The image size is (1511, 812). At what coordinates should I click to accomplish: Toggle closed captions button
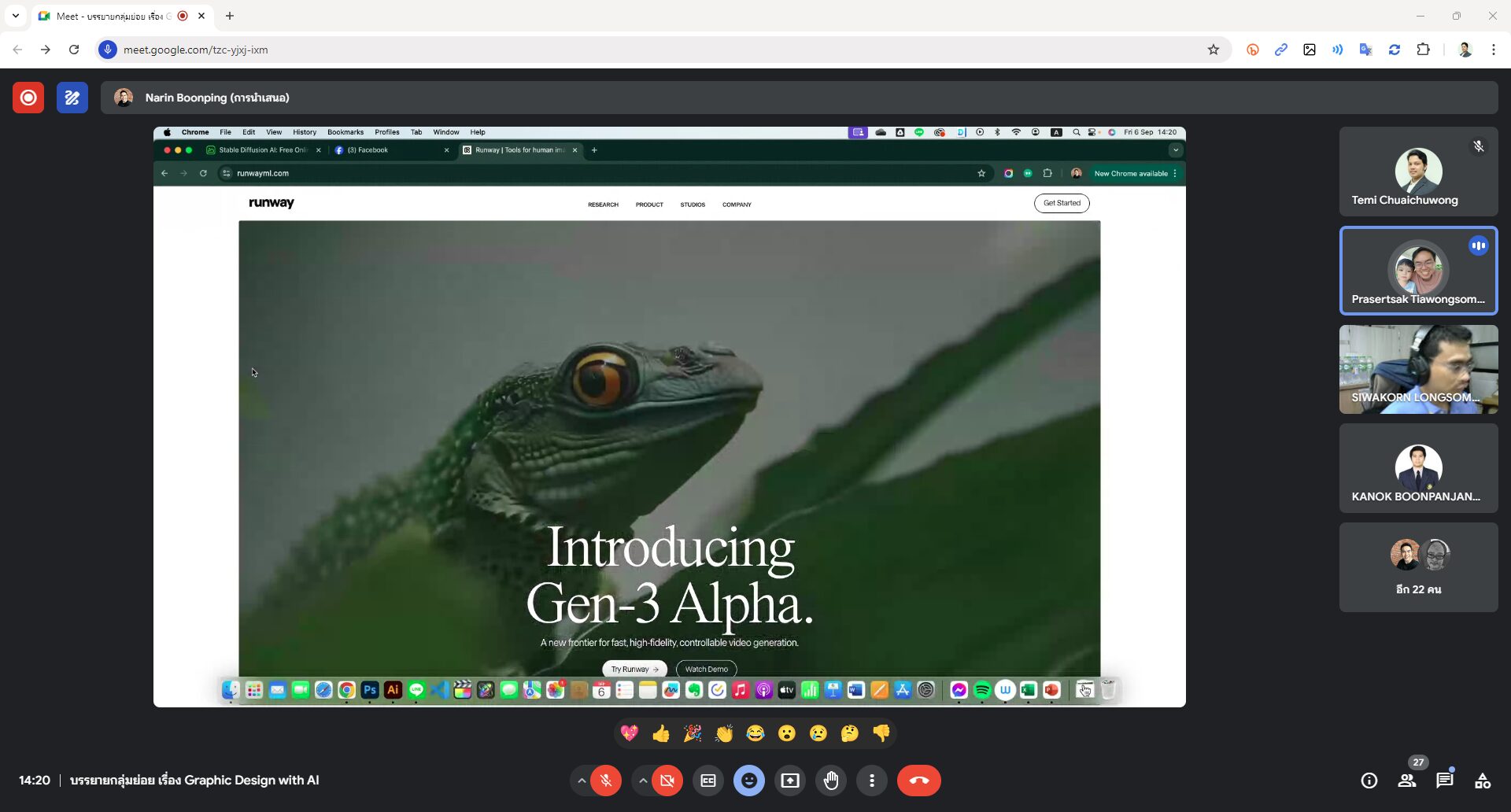coord(708,781)
